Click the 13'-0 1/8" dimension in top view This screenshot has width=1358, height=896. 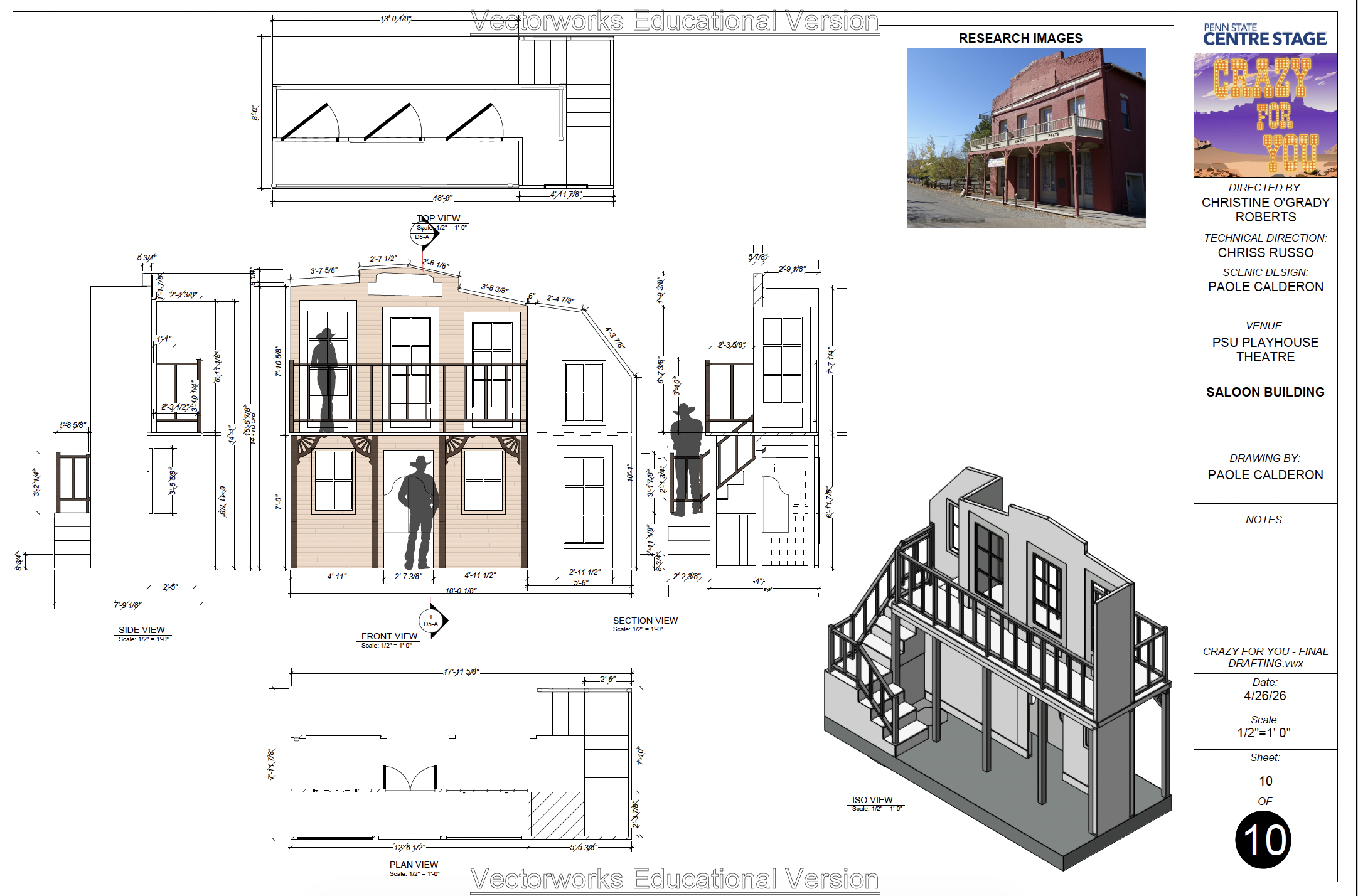[x=396, y=19]
